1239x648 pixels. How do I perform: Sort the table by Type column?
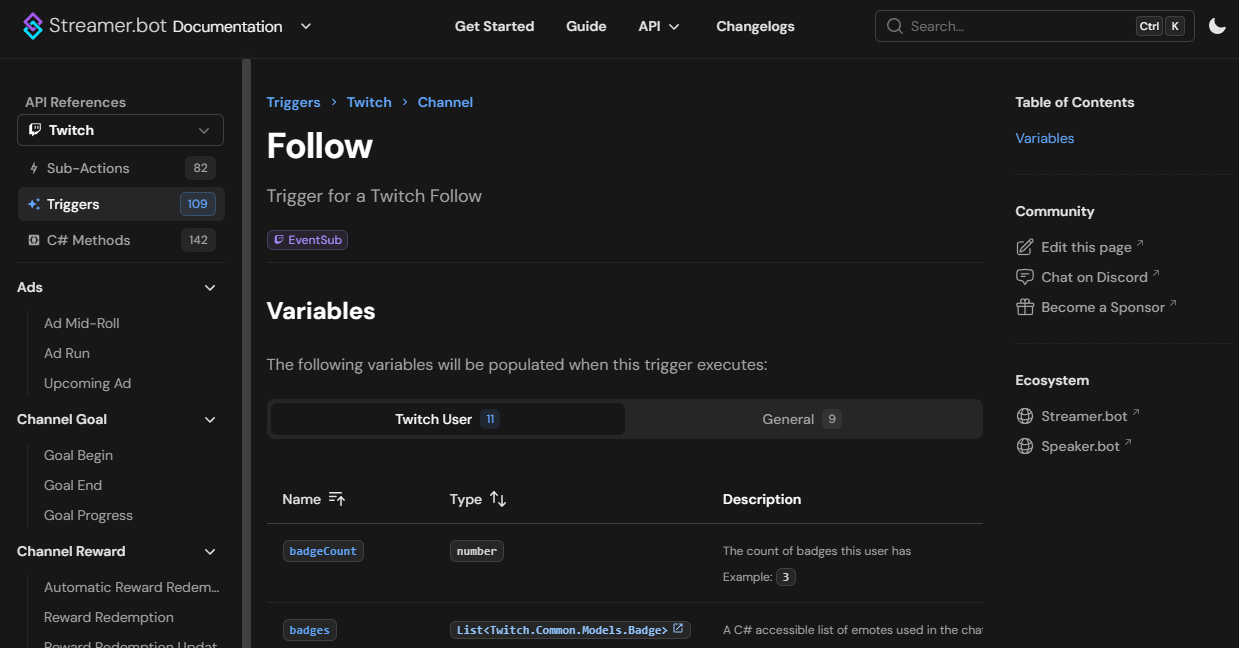[x=498, y=499]
